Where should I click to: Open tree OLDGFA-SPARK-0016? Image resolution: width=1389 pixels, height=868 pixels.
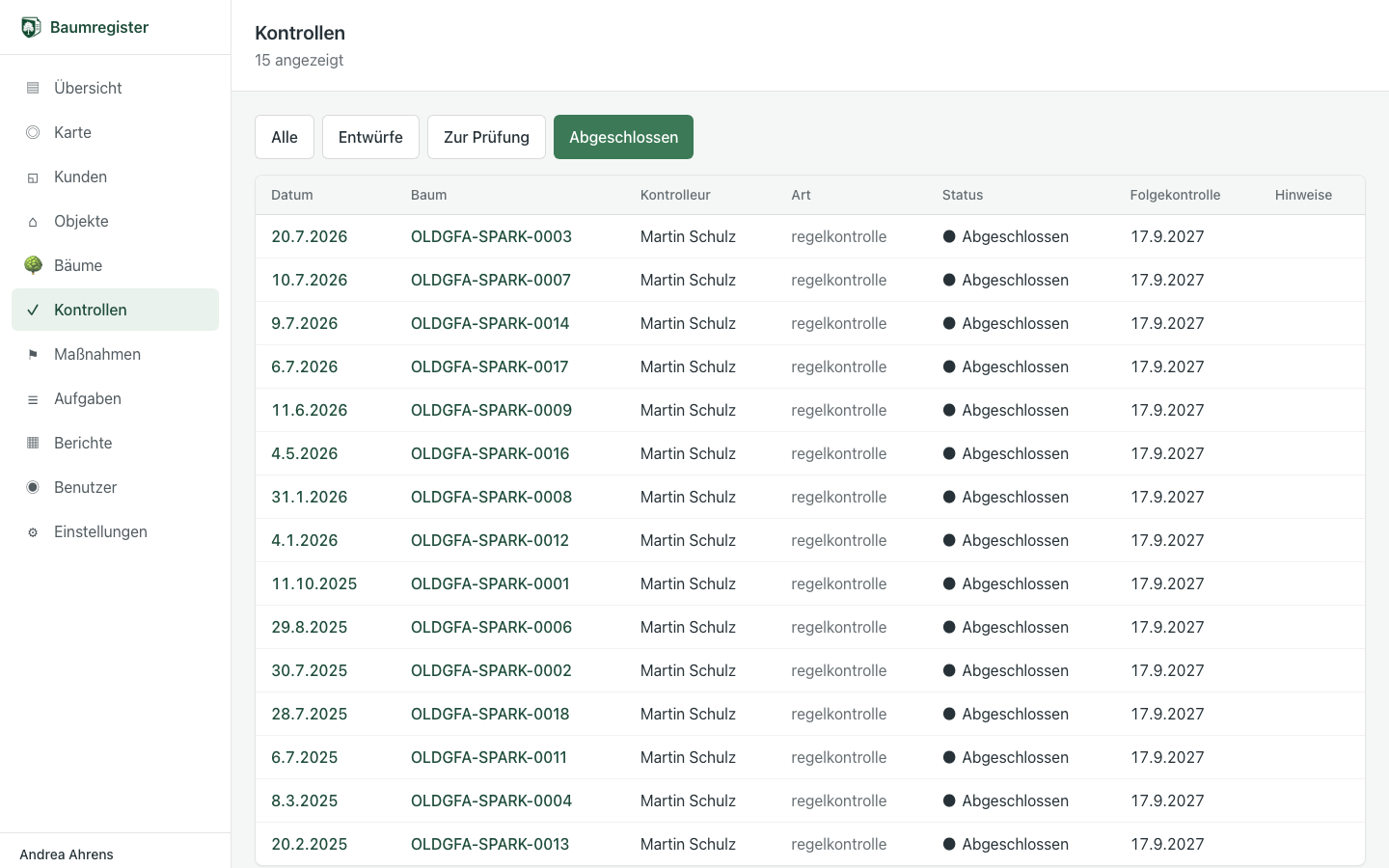pyautogui.click(x=490, y=453)
